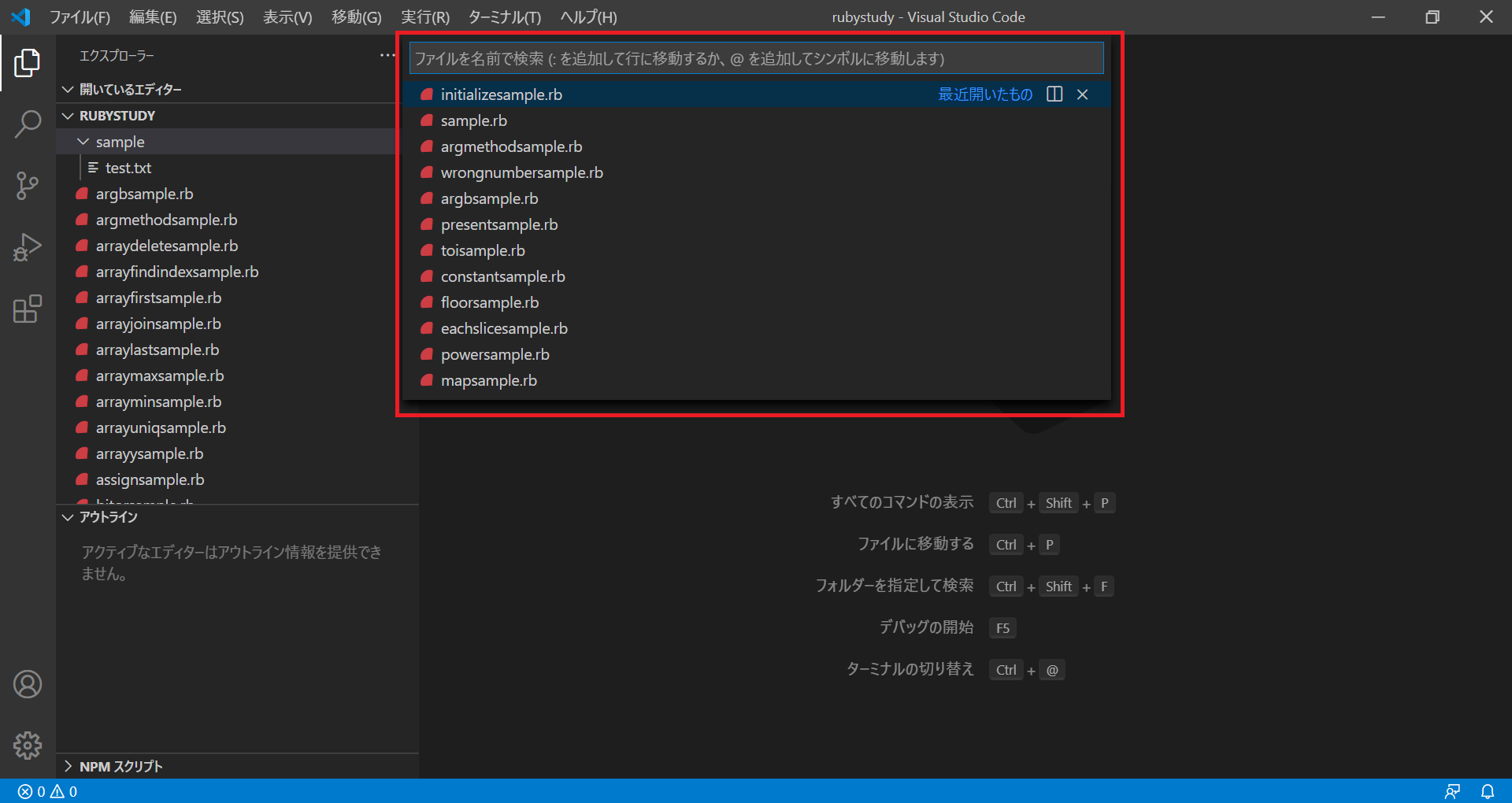Select mapsample.rb in quick open list
The width and height of the screenshot is (1512, 803).
click(x=756, y=380)
